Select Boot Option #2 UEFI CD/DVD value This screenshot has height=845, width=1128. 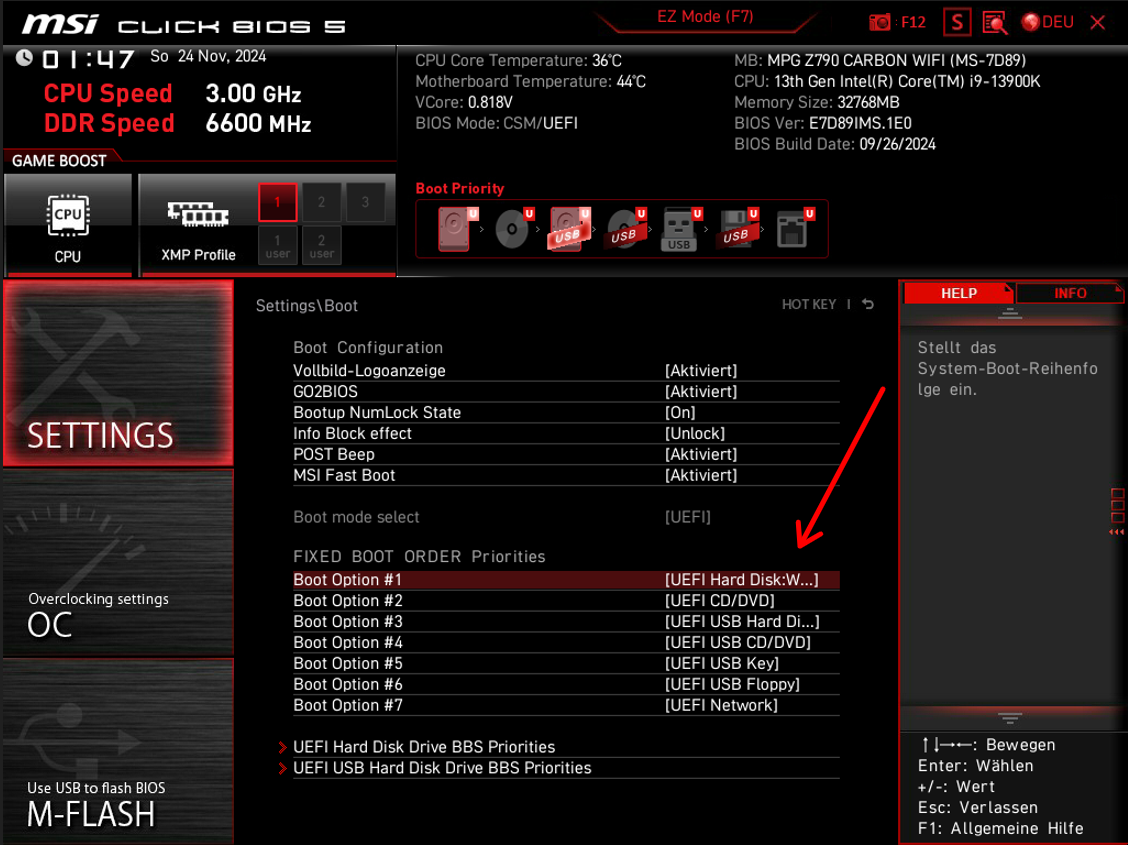point(719,600)
